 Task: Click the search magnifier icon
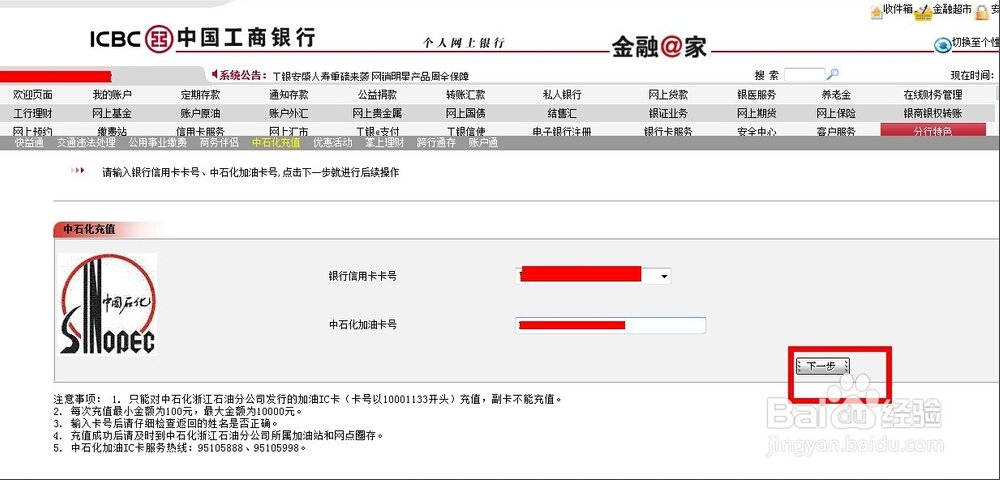[x=832, y=75]
